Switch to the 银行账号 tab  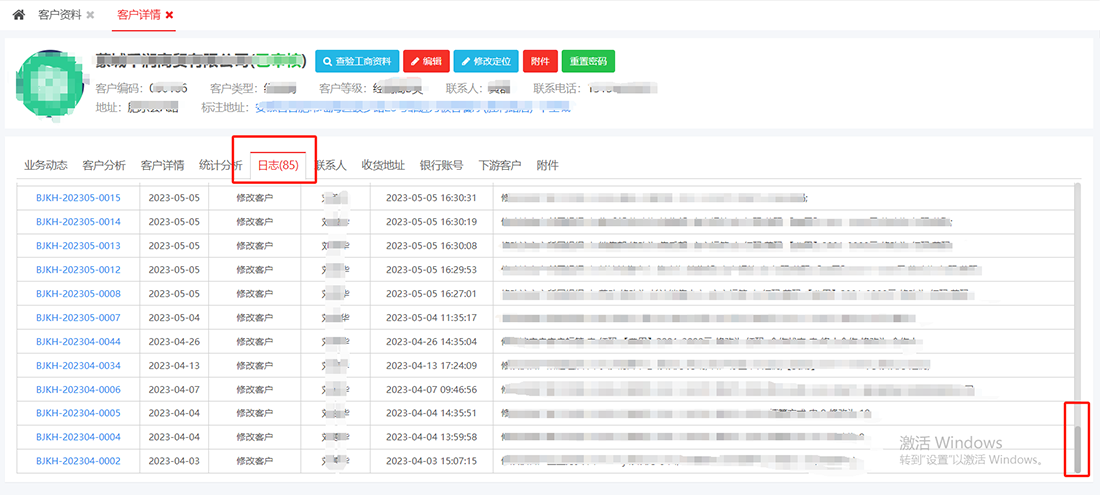[441, 165]
